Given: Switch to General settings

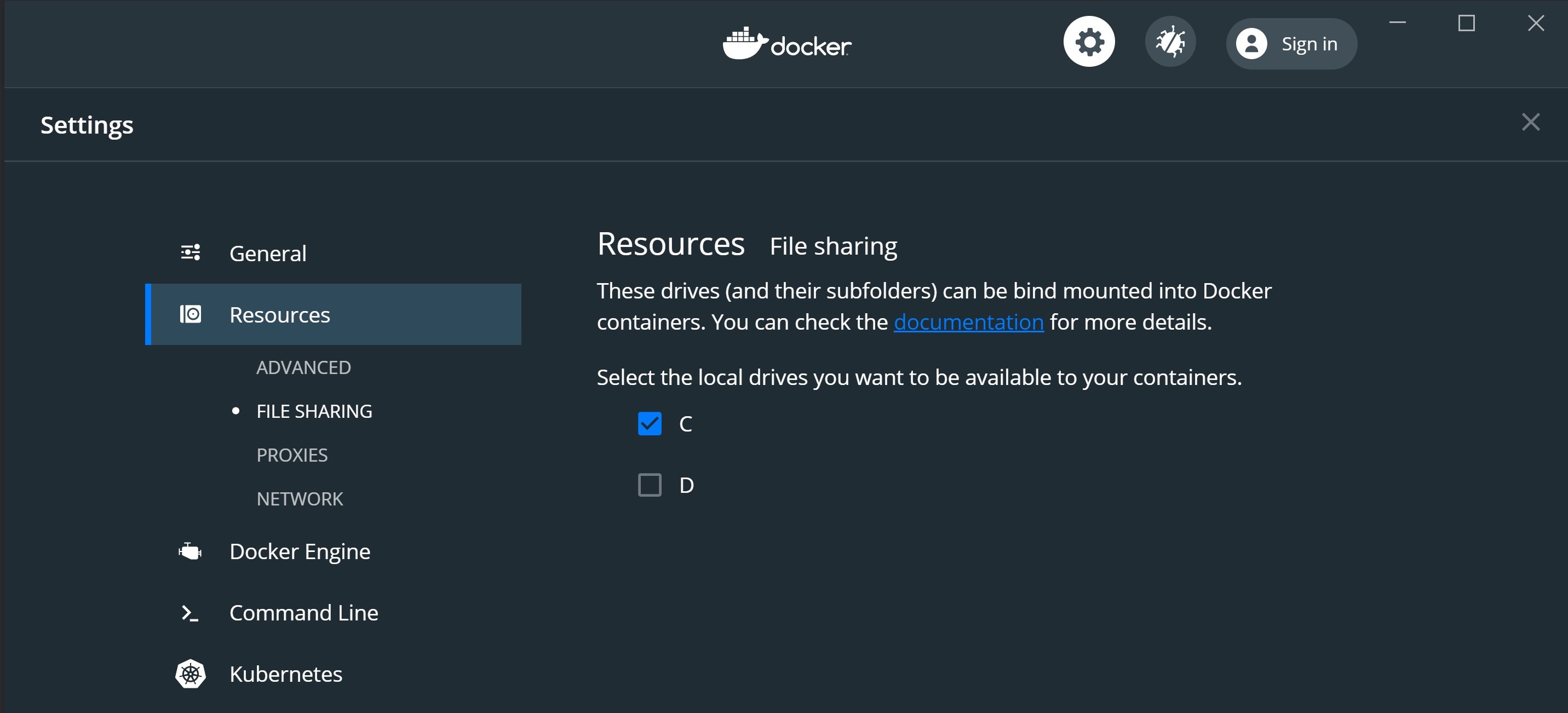Looking at the screenshot, I should tap(268, 254).
